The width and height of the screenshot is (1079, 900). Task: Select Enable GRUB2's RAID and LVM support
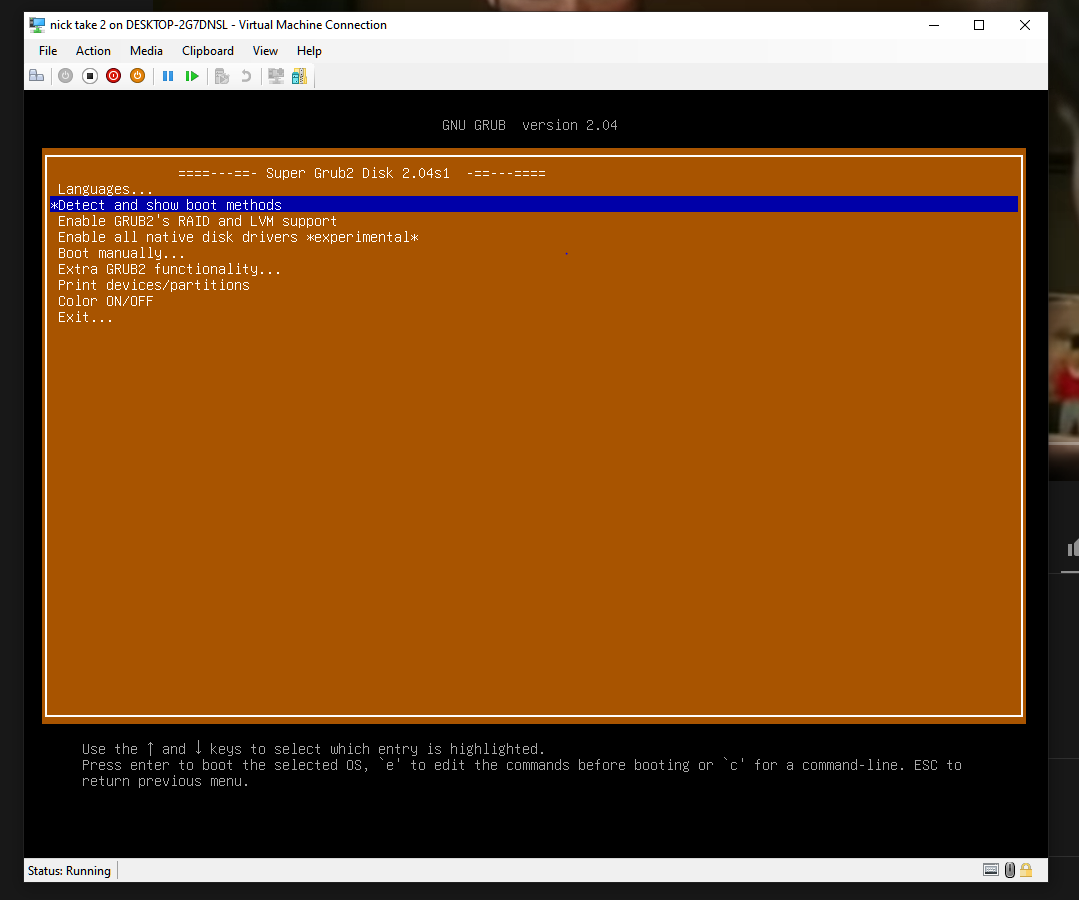(x=534, y=221)
